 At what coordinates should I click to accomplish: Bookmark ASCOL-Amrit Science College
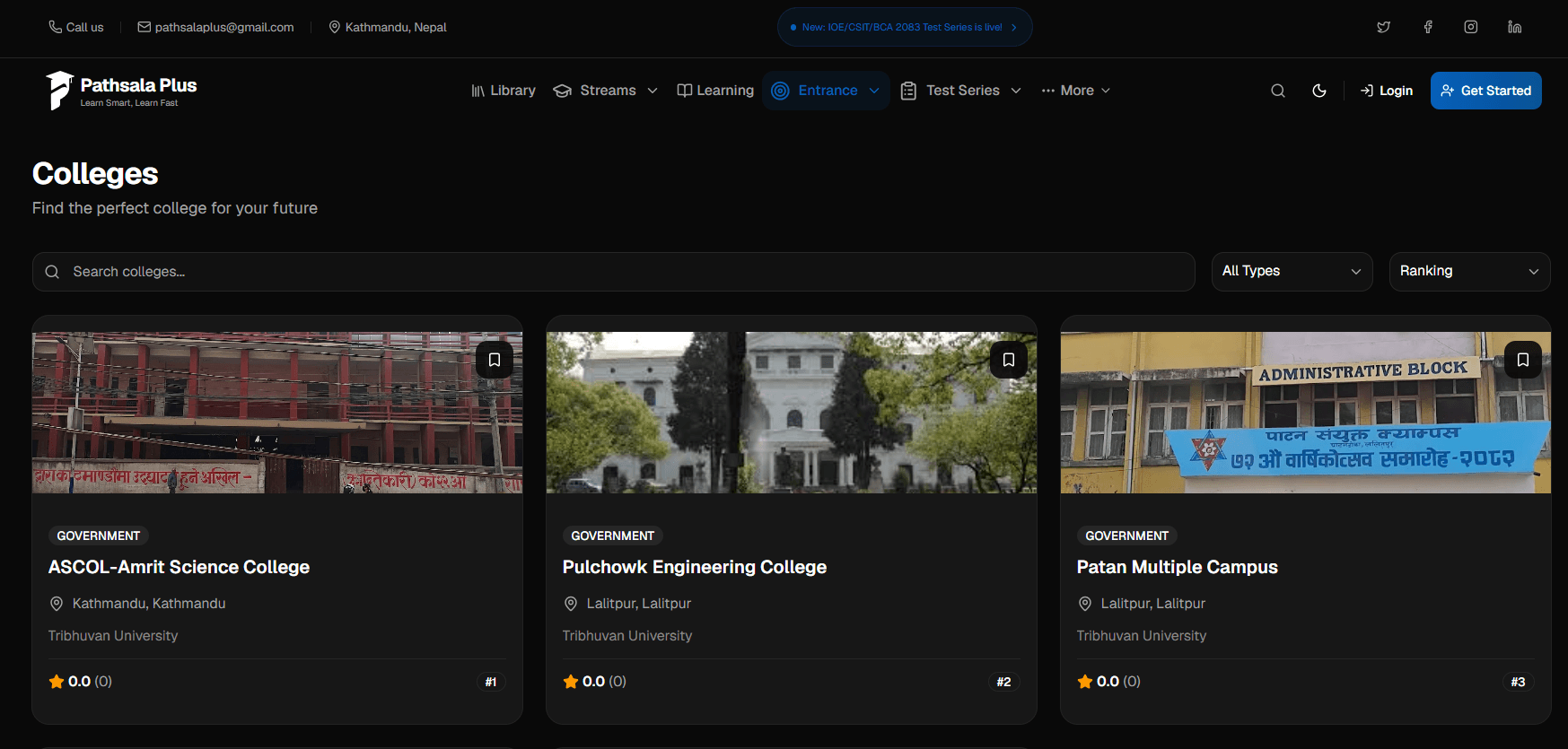tap(495, 360)
